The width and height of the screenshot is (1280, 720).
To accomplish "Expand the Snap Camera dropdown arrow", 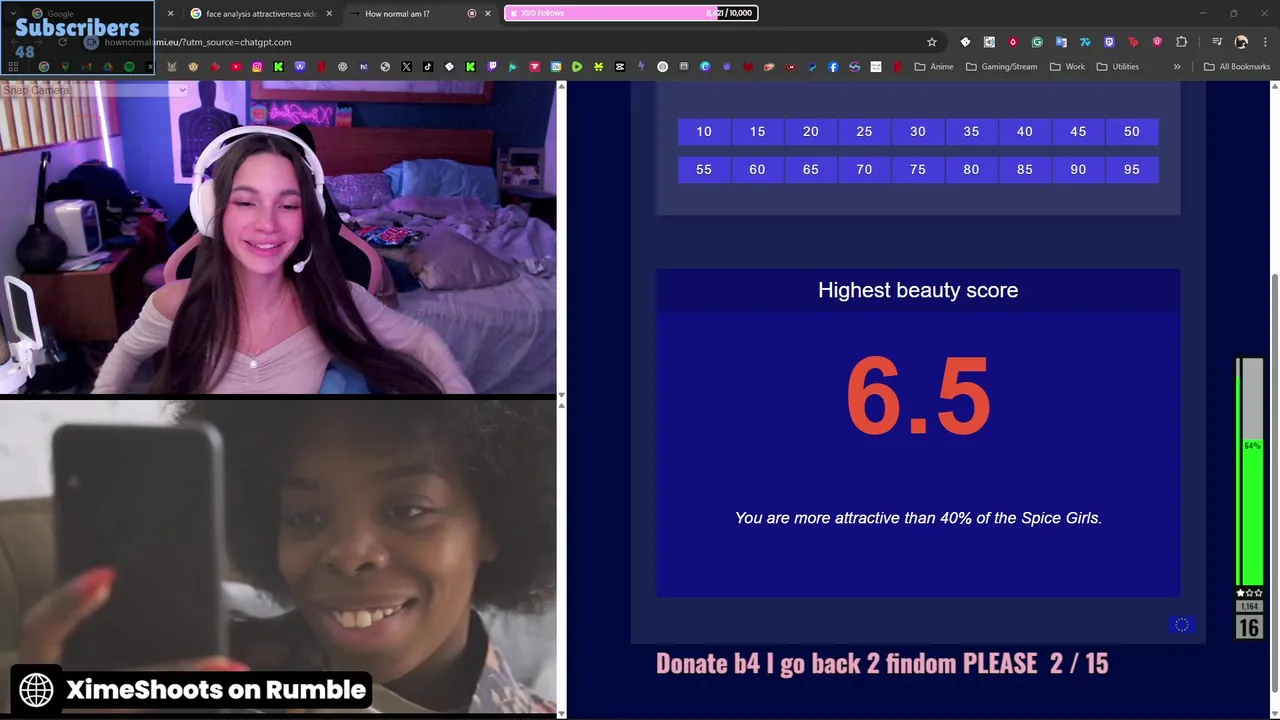I will click(182, 90).
